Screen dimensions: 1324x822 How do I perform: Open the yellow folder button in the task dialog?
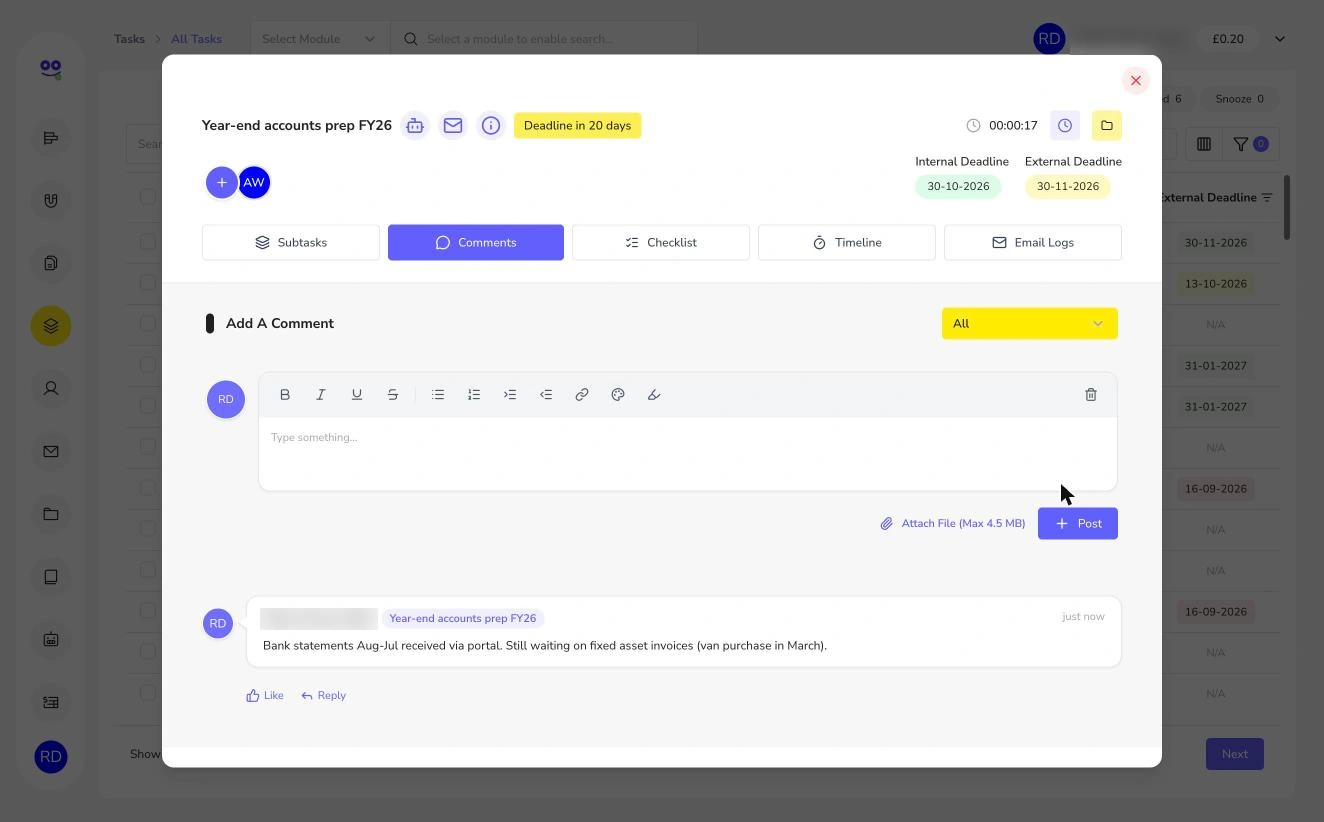[1107, 126]
